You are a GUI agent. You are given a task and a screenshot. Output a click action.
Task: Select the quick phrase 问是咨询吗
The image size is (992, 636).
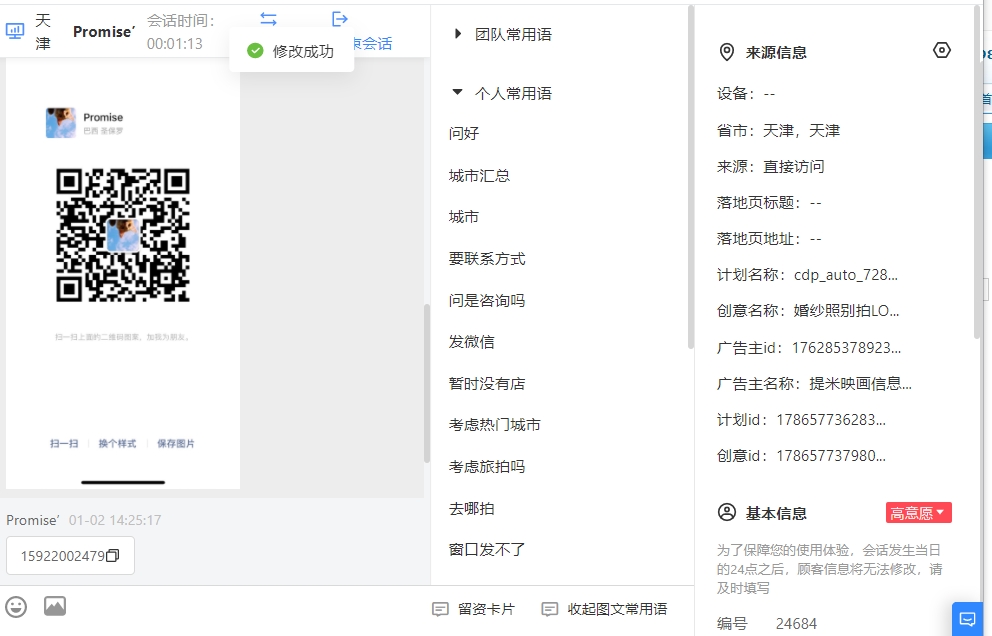(487, 301)
